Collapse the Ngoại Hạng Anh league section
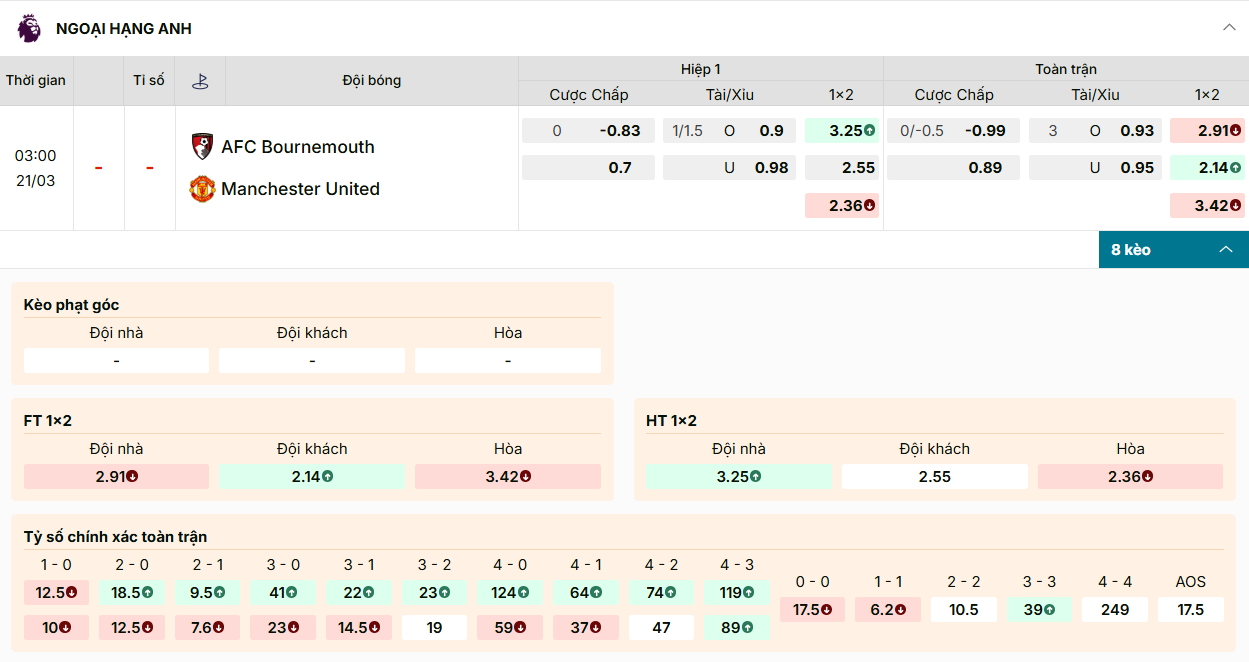Image resolution: width=1249 pixels, height=662 pixels. (x=1229, y=28)
